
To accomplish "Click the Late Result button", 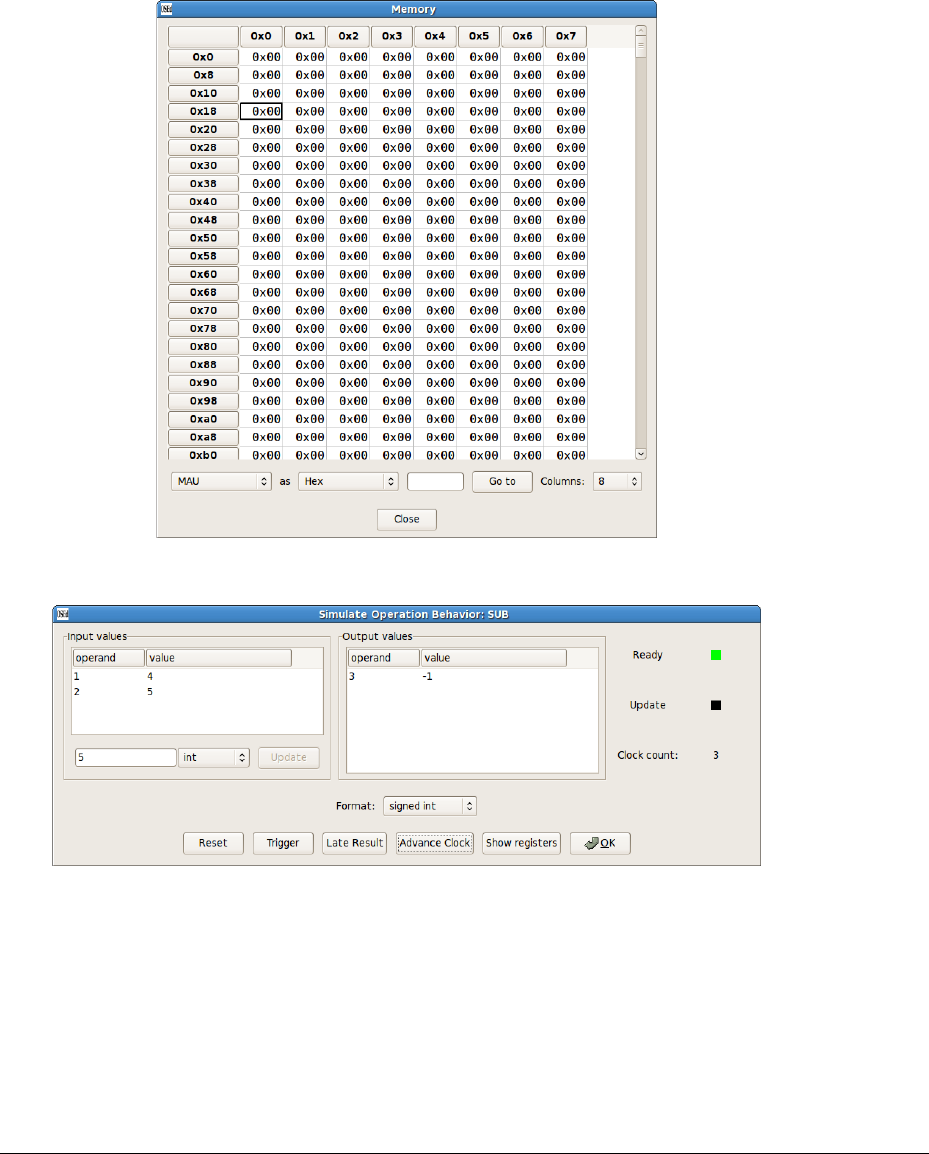I will [x=354, y=843].
